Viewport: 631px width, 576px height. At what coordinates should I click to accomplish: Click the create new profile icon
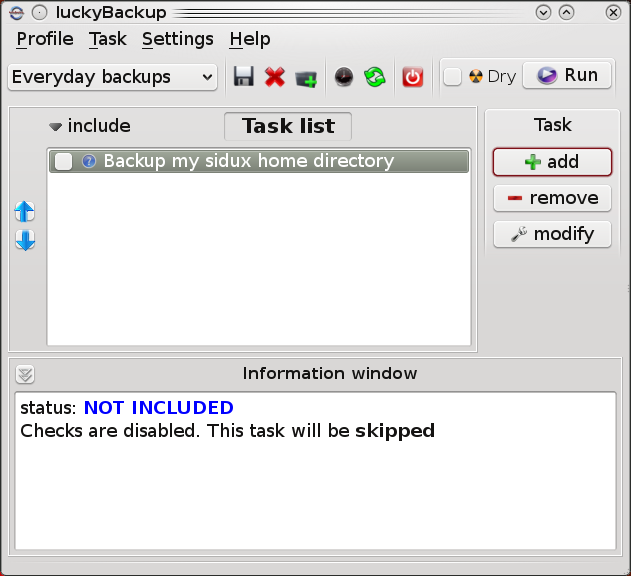click(306, 77)
